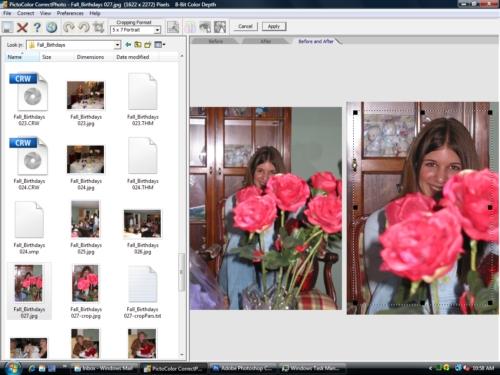The image size is (500, 375).
Task: Click the Apply button
Action: tap(274, 26)
